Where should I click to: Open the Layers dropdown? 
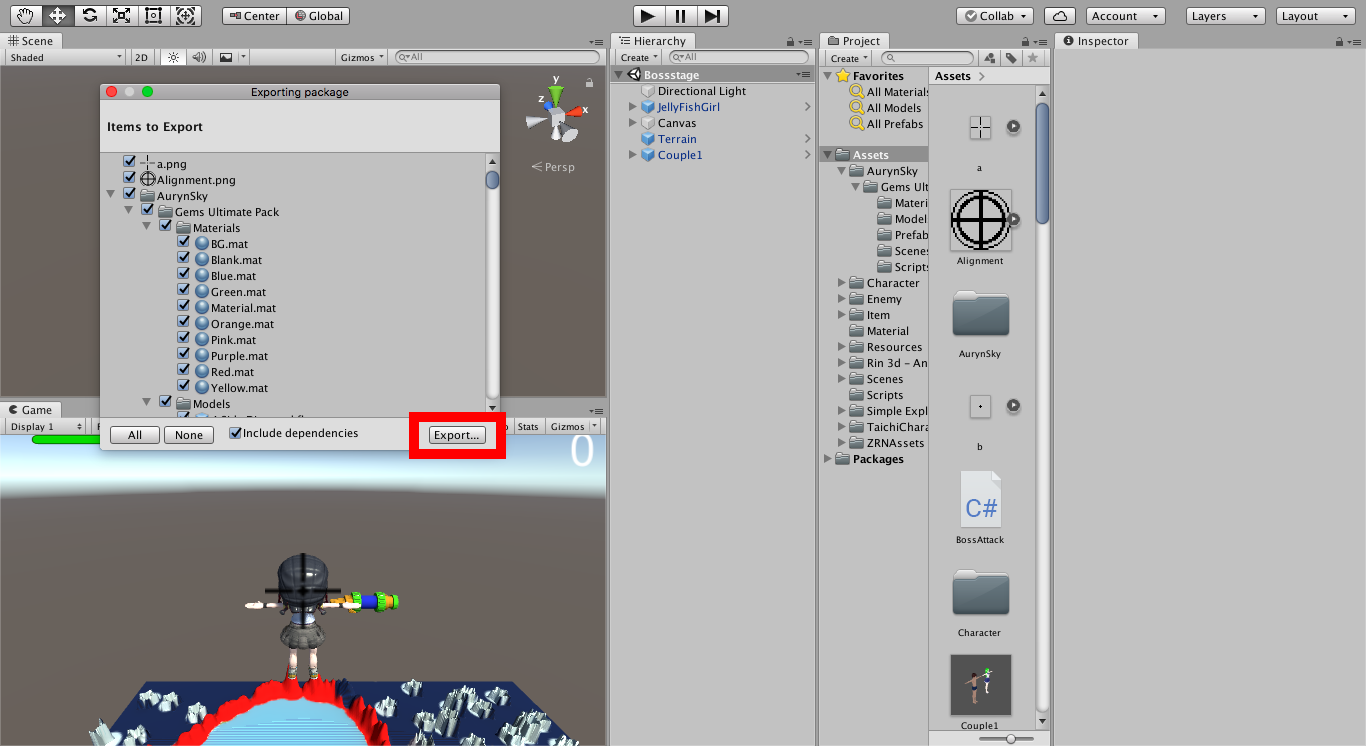[1226, 16]
